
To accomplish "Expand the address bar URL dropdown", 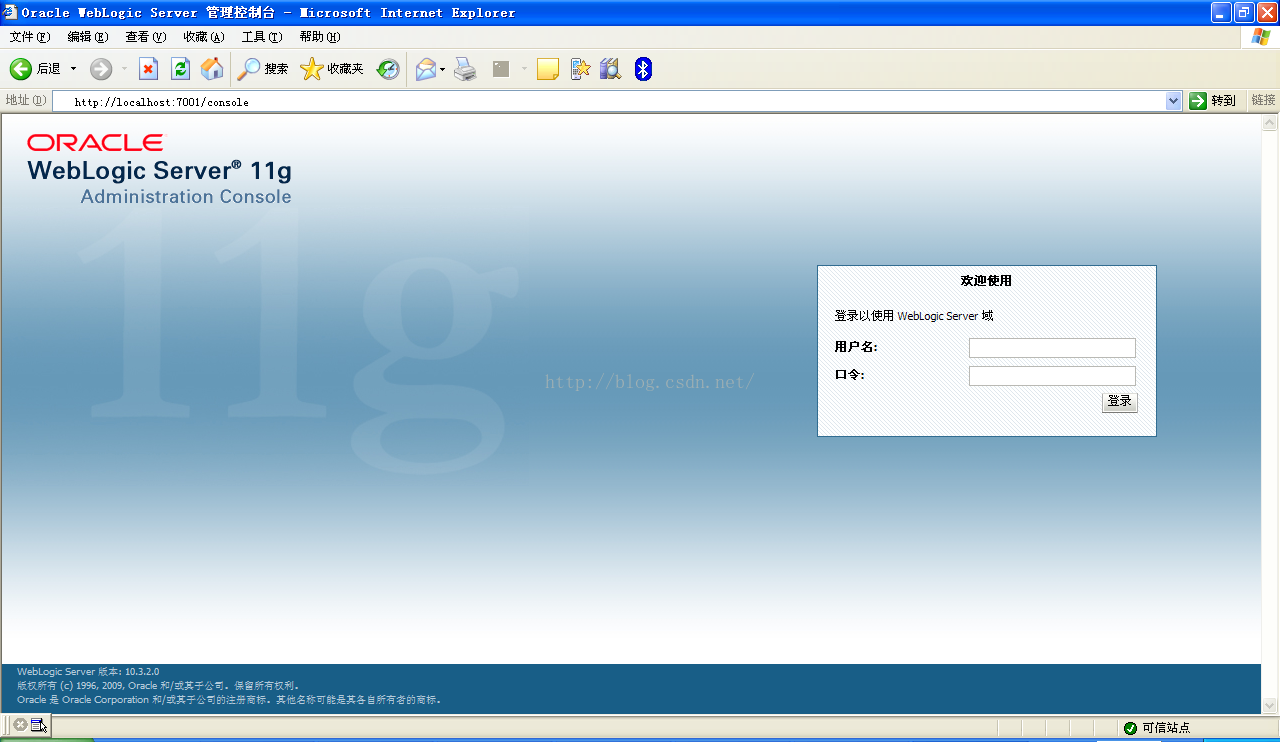I will pyautogui.click(x=1174, y=101).
